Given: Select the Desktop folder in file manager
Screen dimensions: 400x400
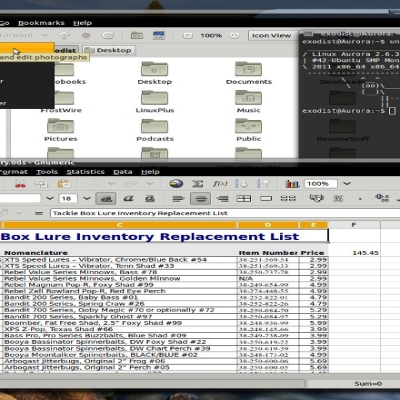Looking at the screenshot, I should coord(154,73).
